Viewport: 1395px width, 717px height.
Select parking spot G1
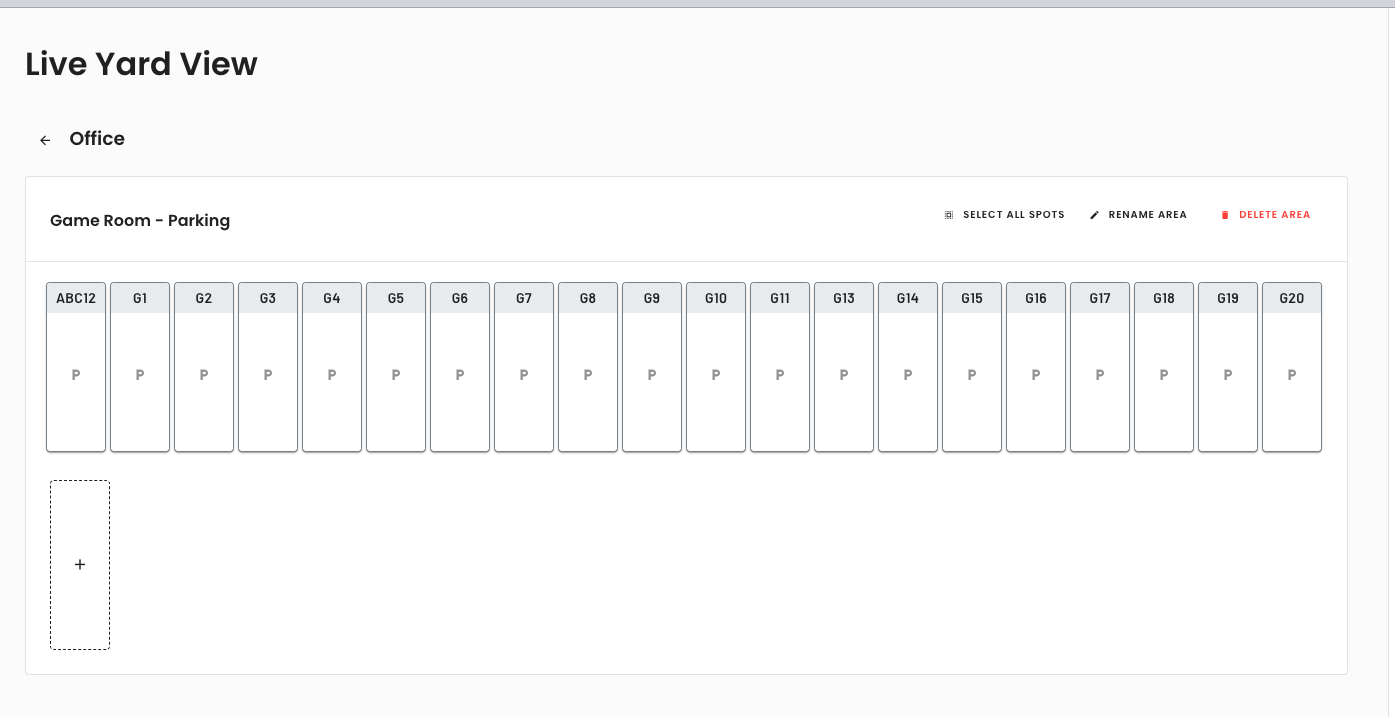coord(140,367)
